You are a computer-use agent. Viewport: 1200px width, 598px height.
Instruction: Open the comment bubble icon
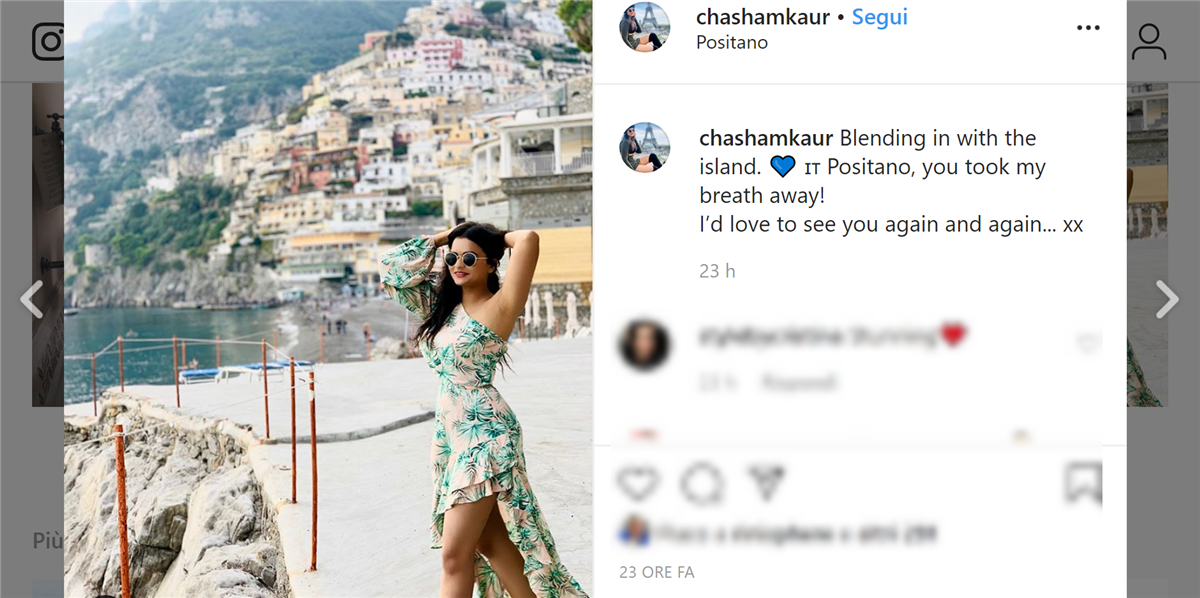[702, 484]
